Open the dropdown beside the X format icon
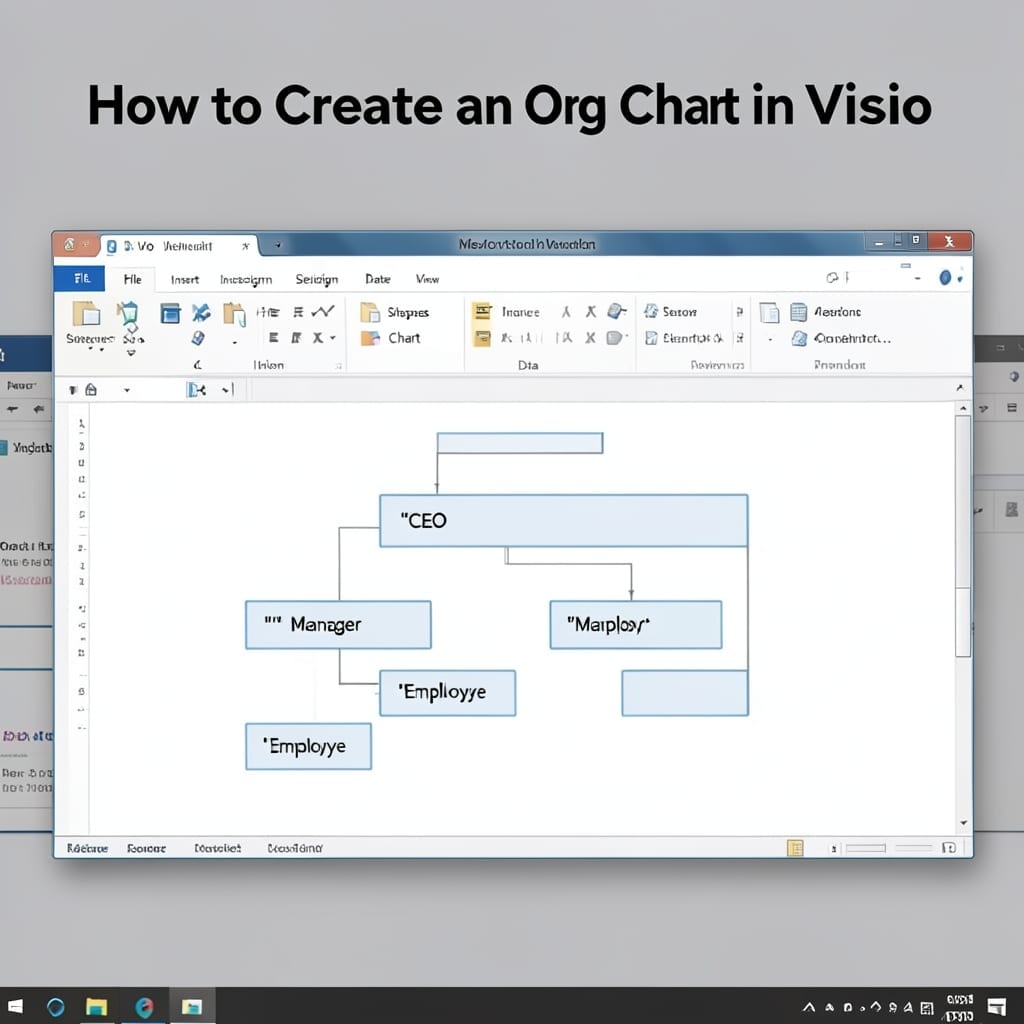Screen dimensions: 1024x1024 coord(333,338)
